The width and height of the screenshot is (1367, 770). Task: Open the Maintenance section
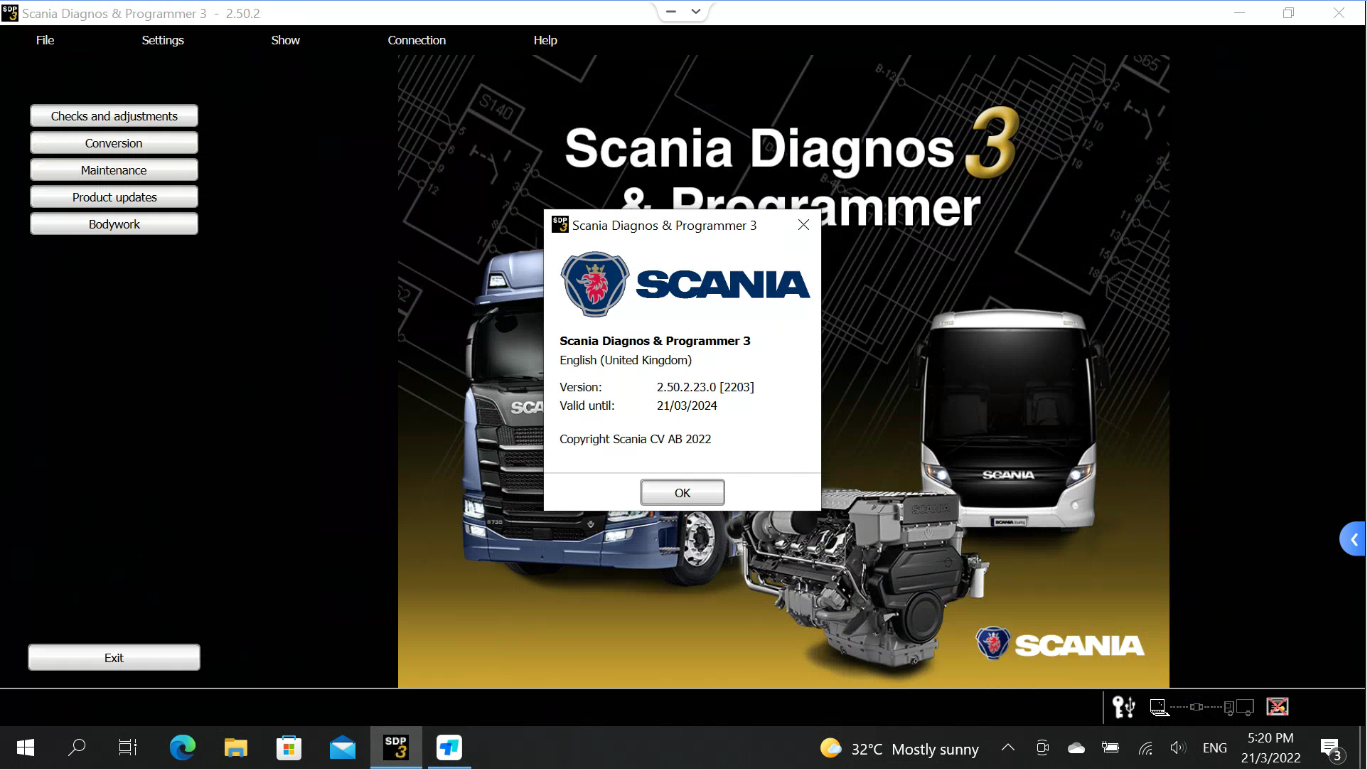pos(114,170)
